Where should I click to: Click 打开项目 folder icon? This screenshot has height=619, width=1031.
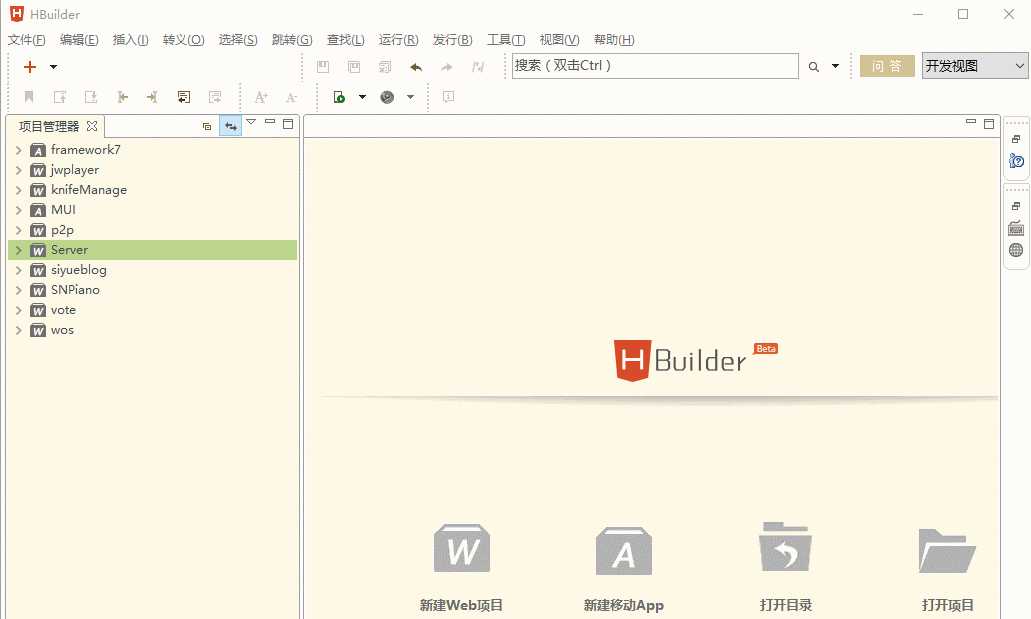click(x=947, y=551)
